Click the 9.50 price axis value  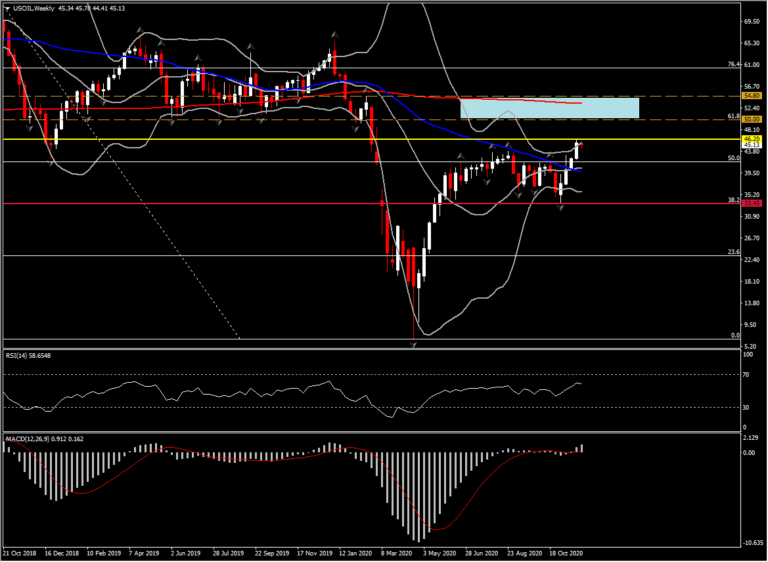pos(752,324)
